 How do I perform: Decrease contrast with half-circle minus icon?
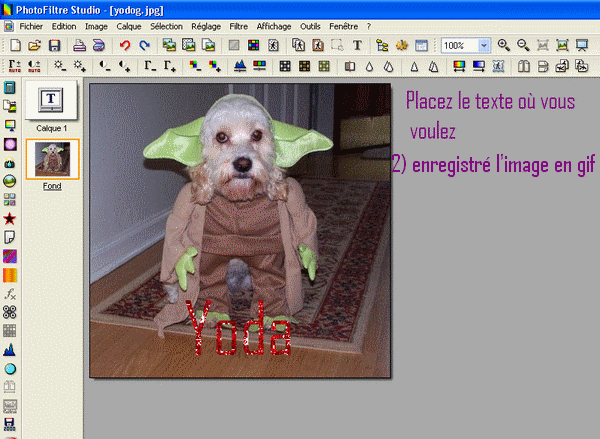coord(104,66)
